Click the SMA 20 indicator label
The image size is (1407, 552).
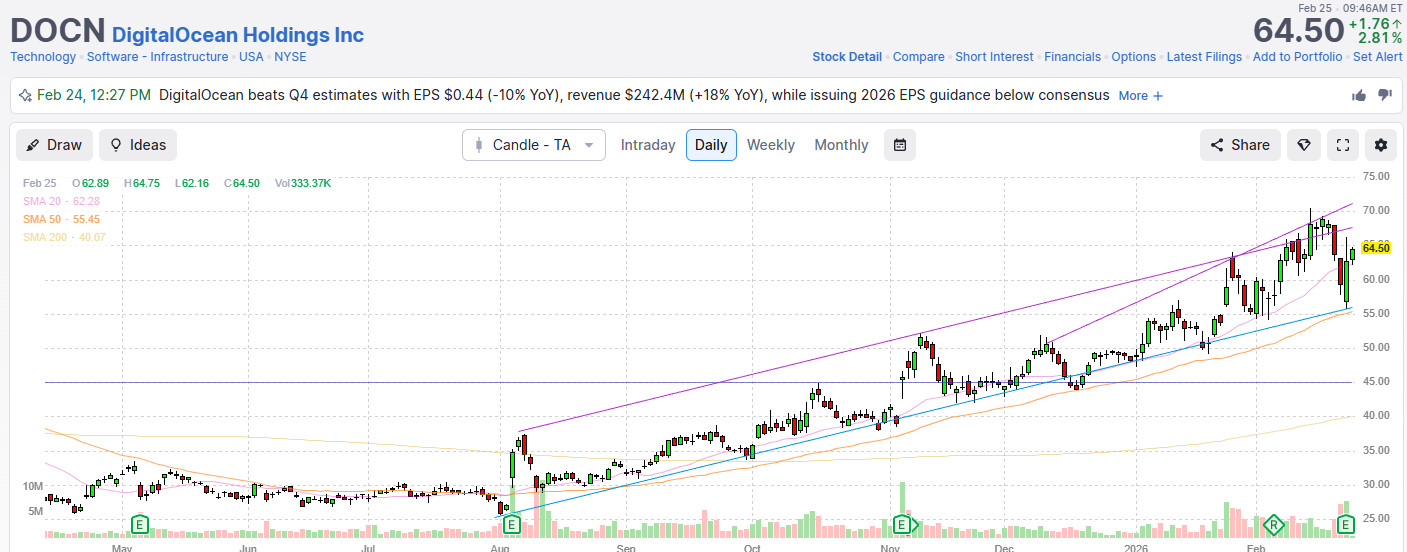(62, 201)
